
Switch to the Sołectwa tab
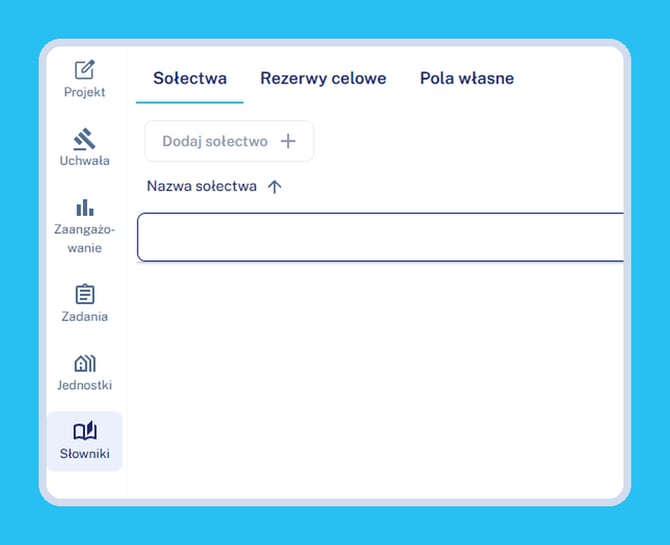pos(190,78)
